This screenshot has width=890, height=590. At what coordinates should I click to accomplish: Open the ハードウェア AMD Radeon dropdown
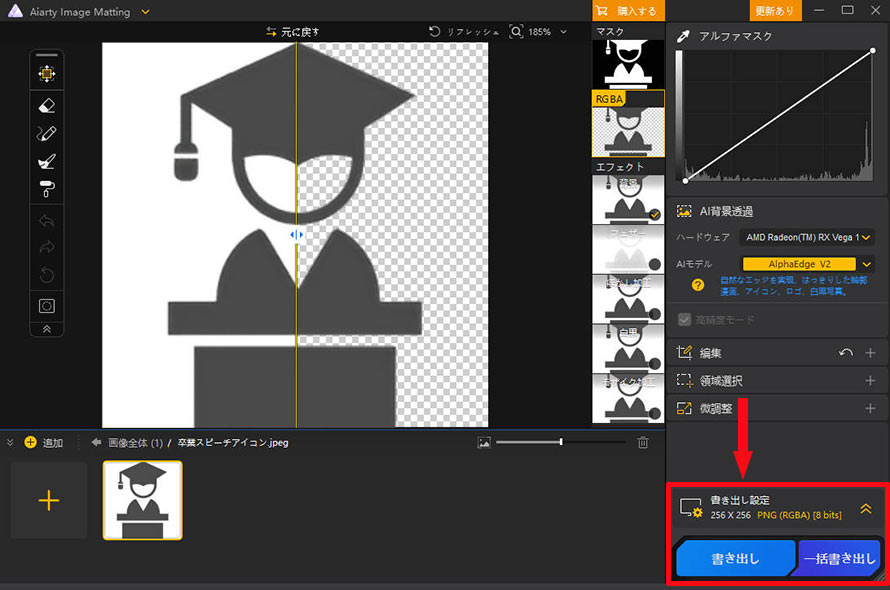pyautogui.click(x=807, y=237)
